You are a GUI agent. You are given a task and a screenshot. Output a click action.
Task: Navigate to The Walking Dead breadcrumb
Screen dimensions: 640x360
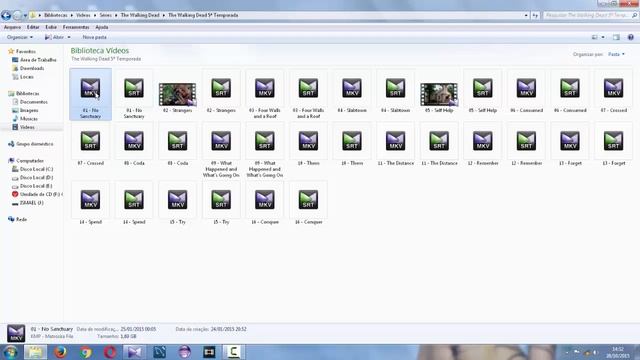[x=140, y=15]
